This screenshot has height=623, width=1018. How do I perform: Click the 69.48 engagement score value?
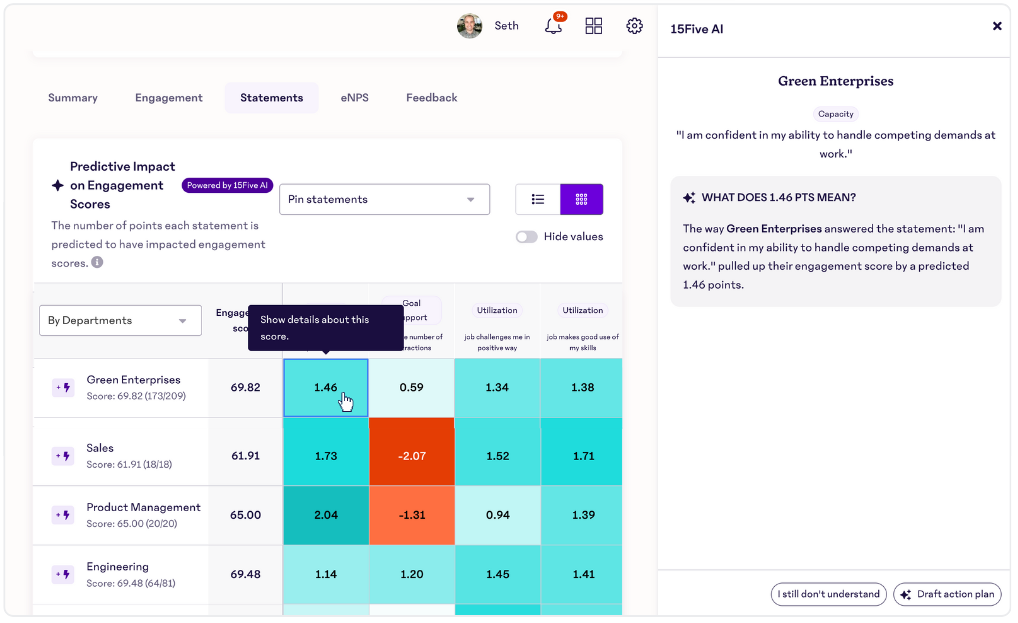coord(245,574)
